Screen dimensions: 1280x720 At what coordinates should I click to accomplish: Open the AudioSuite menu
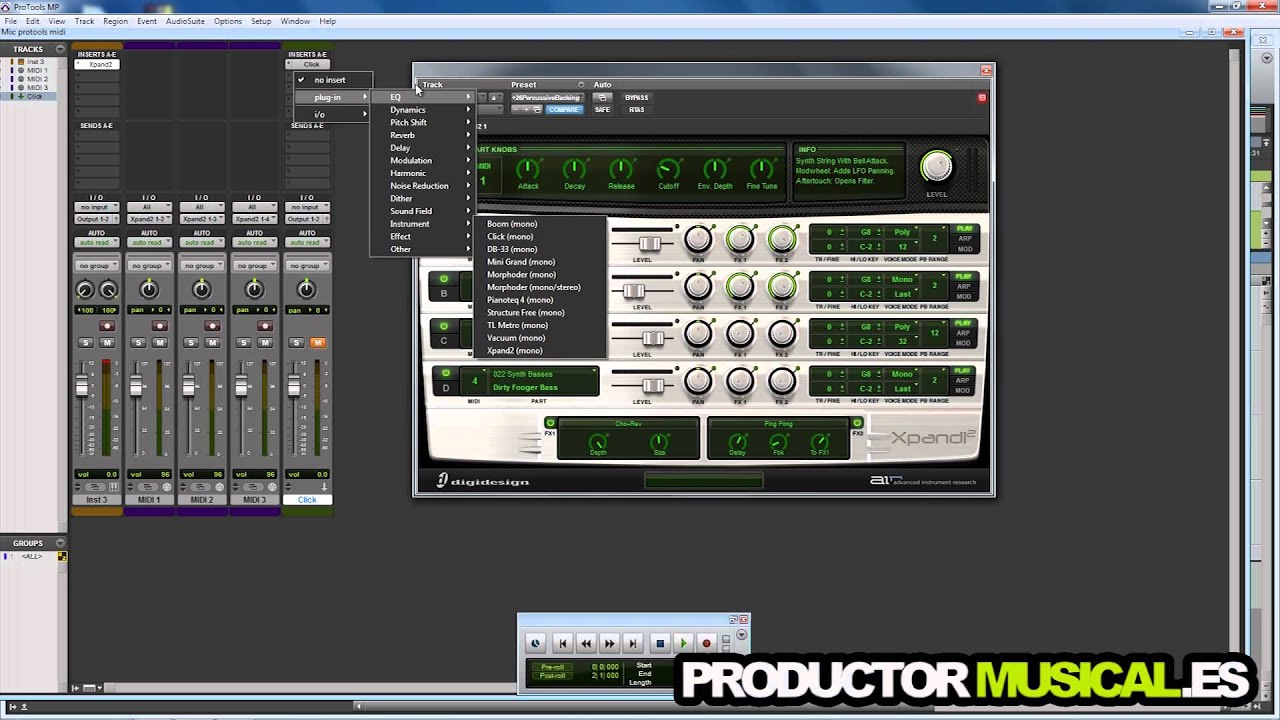pos(185,21)
